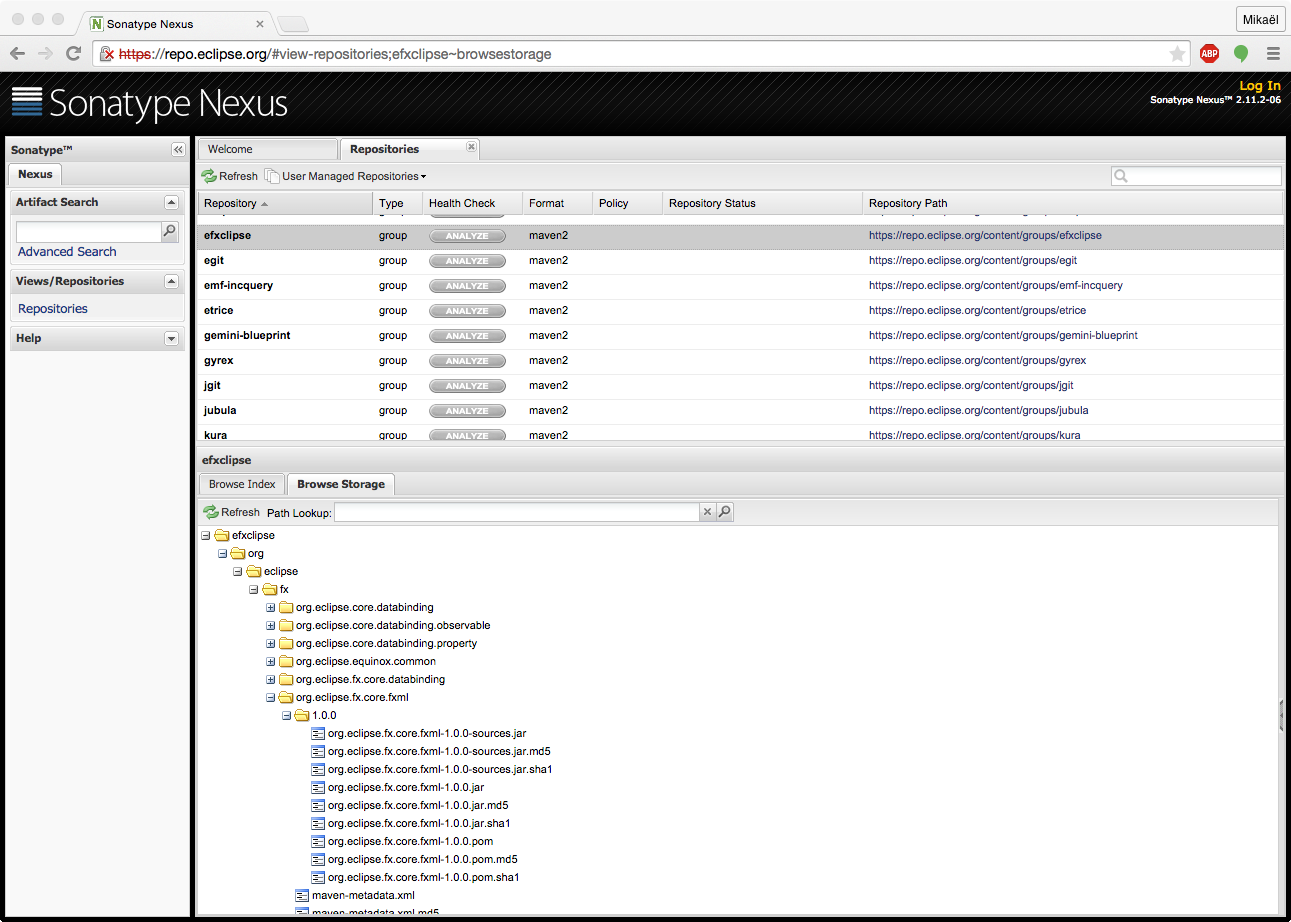Select org.eclipse.fx.core.fxml-1.0.0.jar.sha1 file

[419, 823]
